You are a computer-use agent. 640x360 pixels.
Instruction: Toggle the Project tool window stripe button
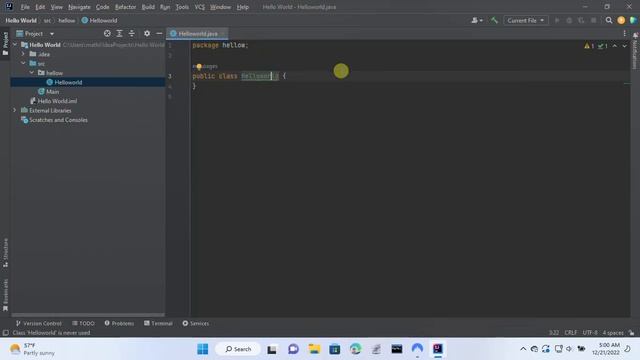5,43
